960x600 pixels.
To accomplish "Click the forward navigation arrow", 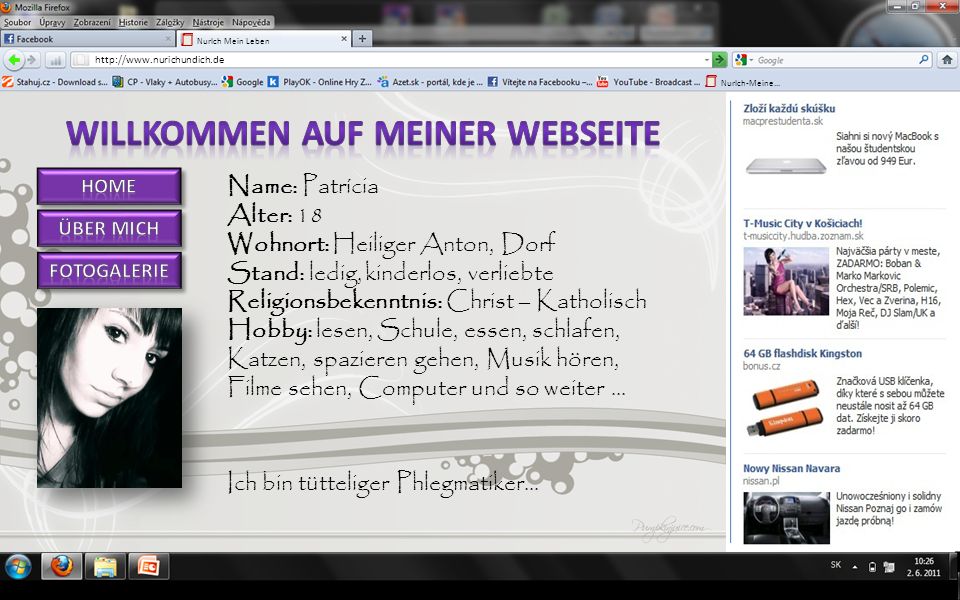I will point(34,59).
